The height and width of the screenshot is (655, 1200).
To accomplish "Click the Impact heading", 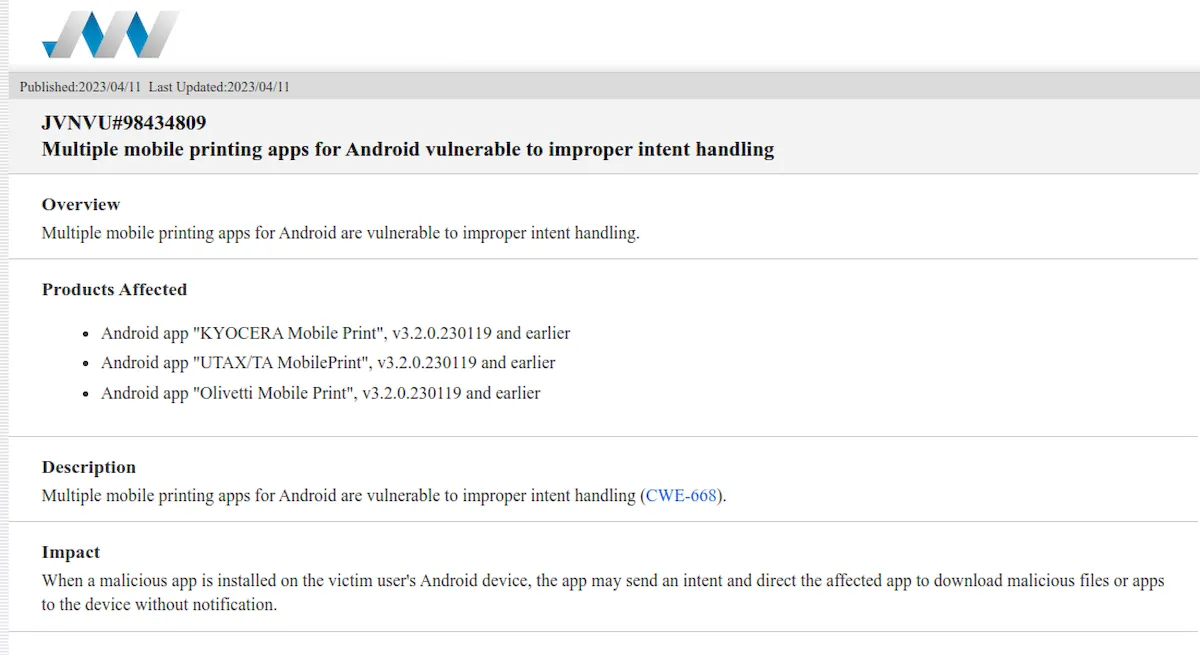I will click(x=71, y=552).
